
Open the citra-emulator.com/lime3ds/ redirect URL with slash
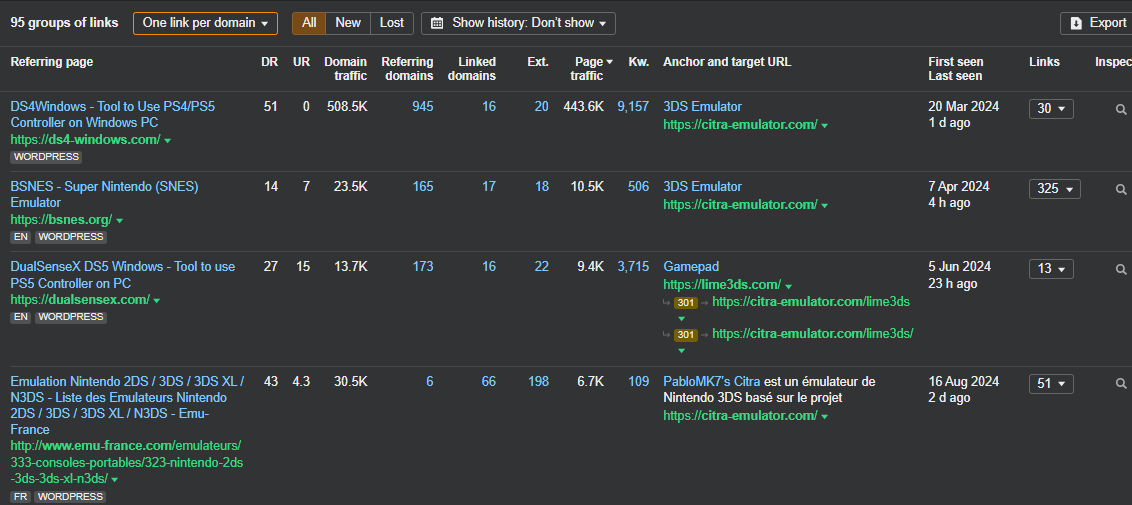click(813, 333)
